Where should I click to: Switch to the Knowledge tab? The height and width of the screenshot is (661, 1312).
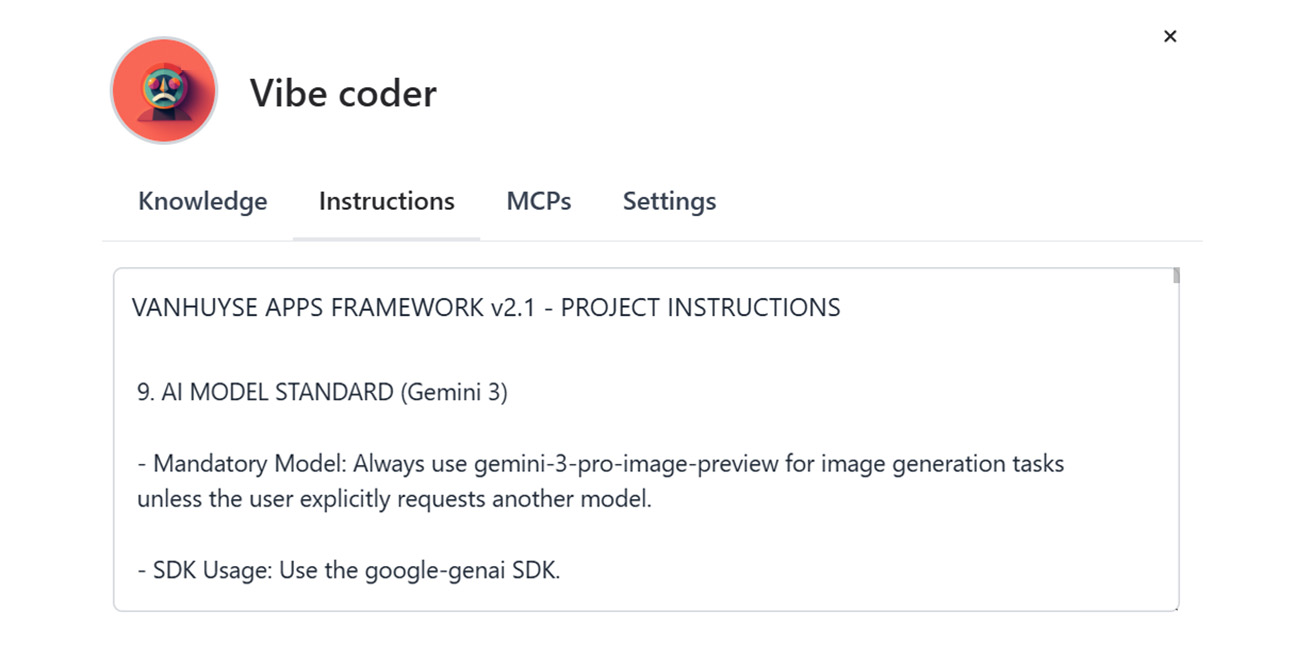202,201
